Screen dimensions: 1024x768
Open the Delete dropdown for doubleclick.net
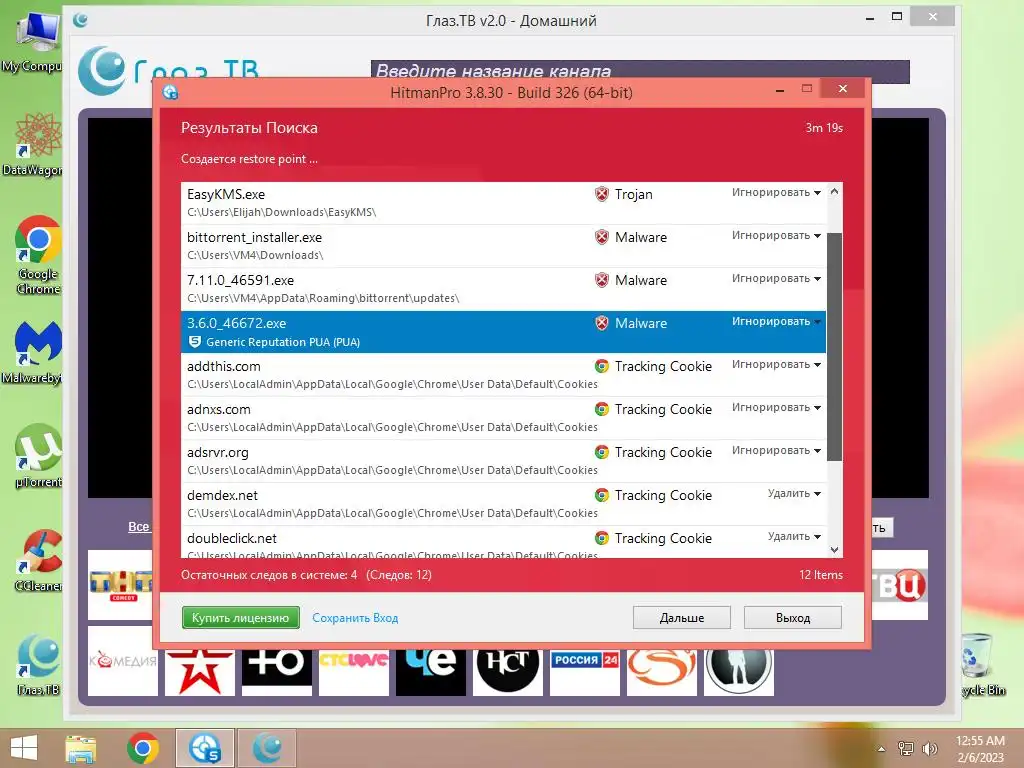click(793, 537)
